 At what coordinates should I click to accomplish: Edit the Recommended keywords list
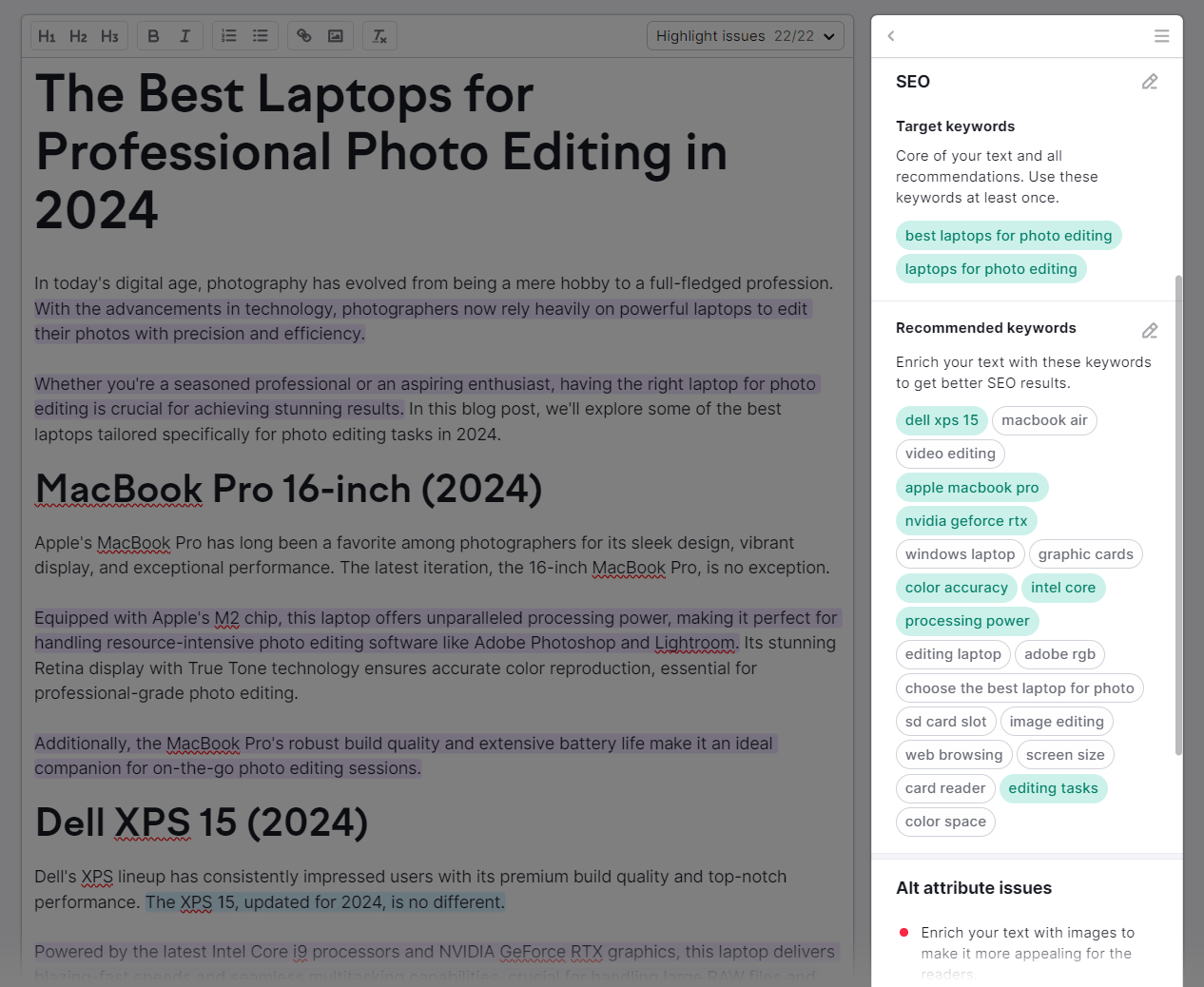pyautogui.click(x=1149, y=331)
